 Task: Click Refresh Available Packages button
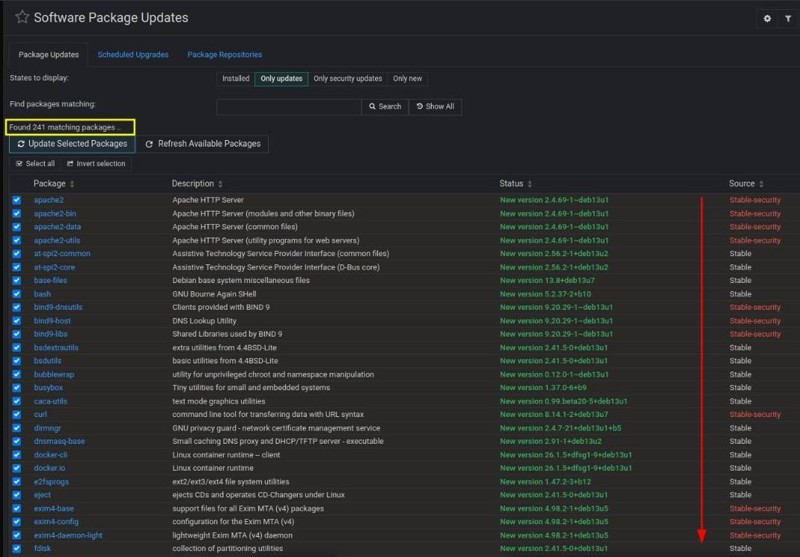(x=203, y=144)
